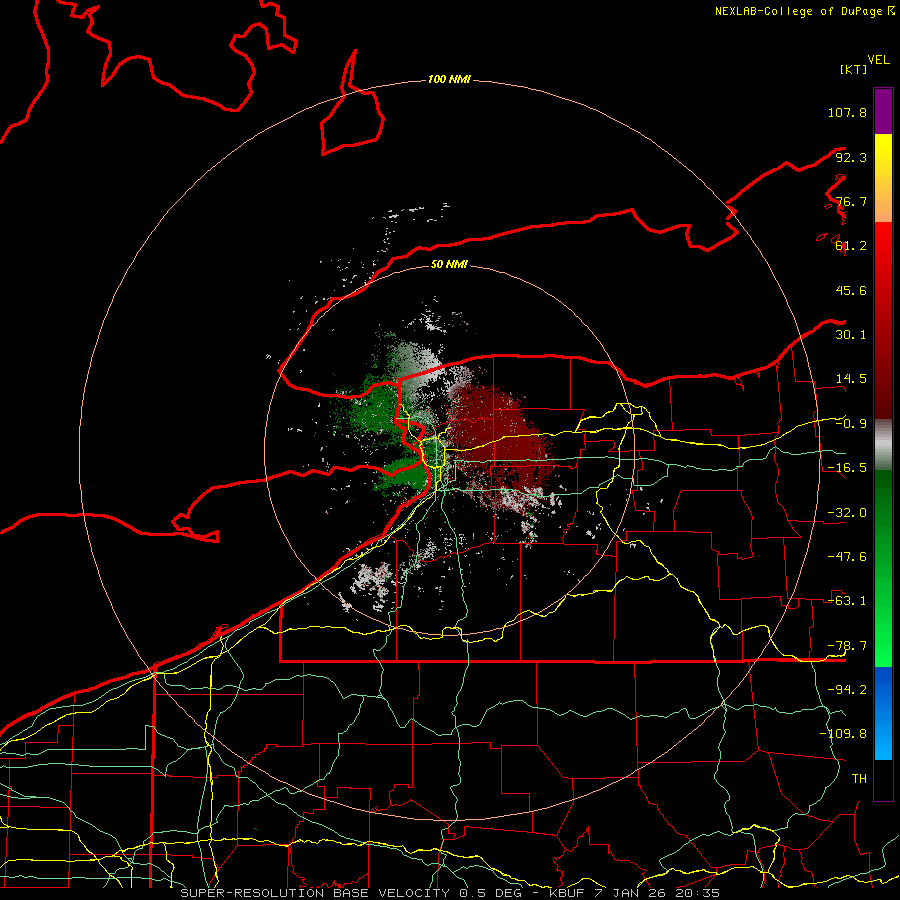
Task: Click the 14.5 velocity scale value
Action: point(851,379)
